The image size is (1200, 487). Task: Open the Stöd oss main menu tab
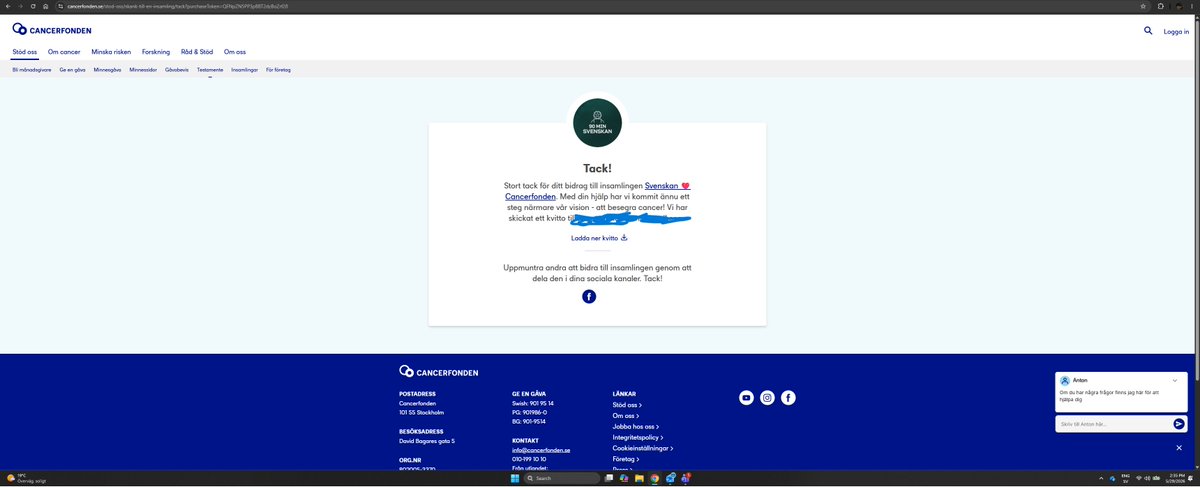(26, 51)
